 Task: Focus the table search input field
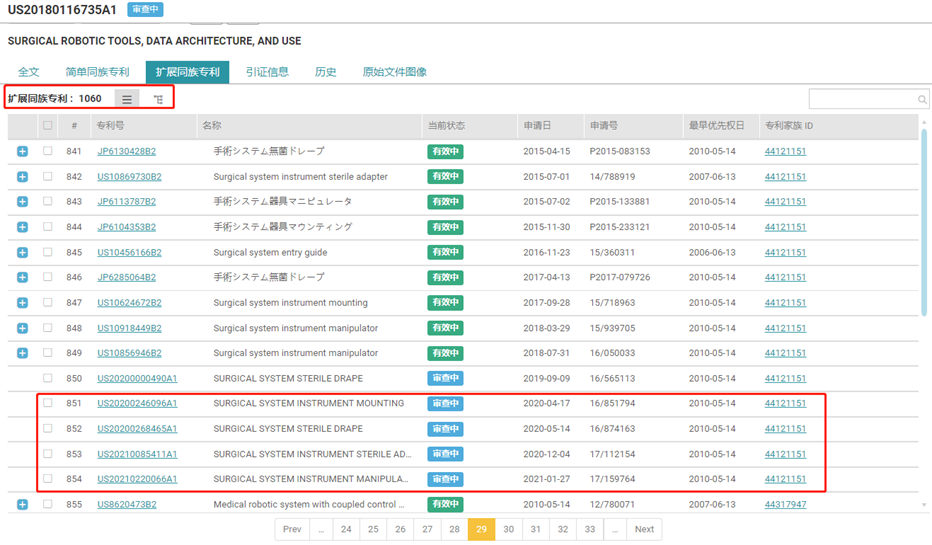click(862, 99)
